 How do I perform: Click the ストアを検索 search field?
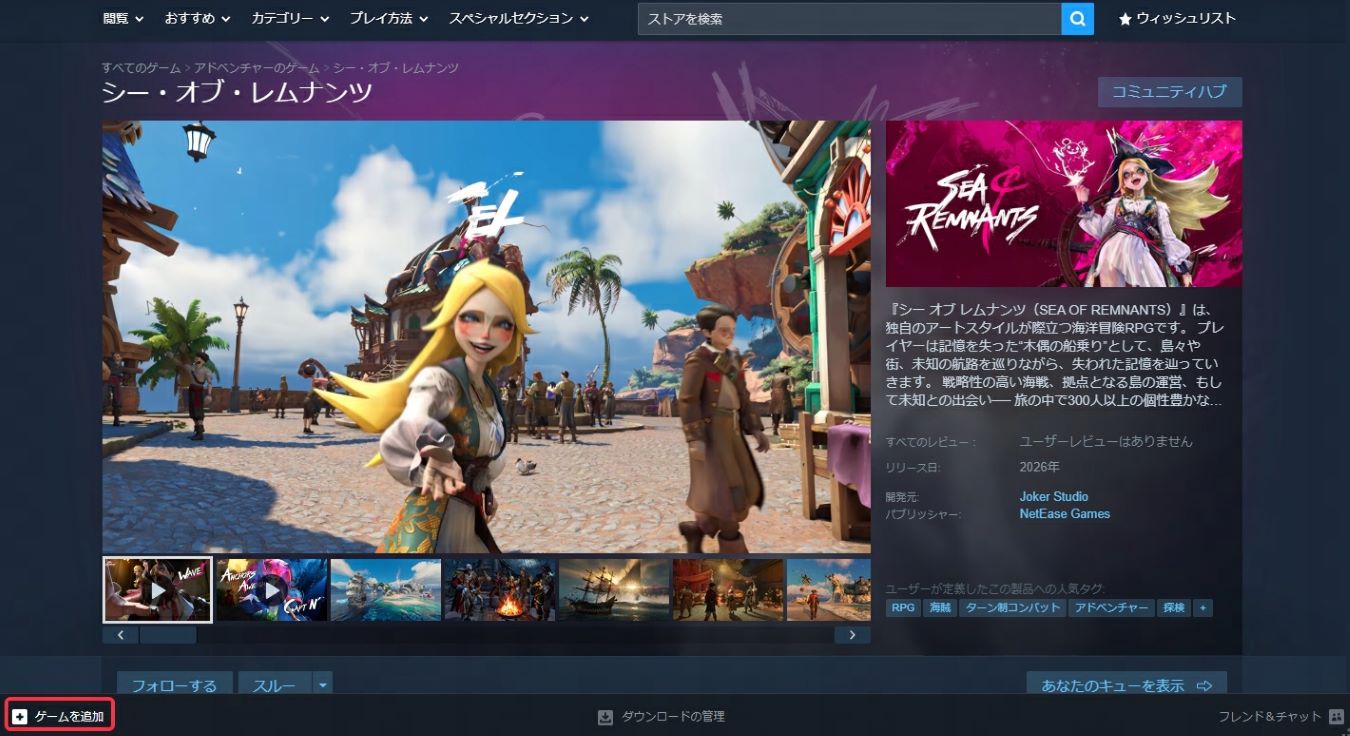(849, 19)
